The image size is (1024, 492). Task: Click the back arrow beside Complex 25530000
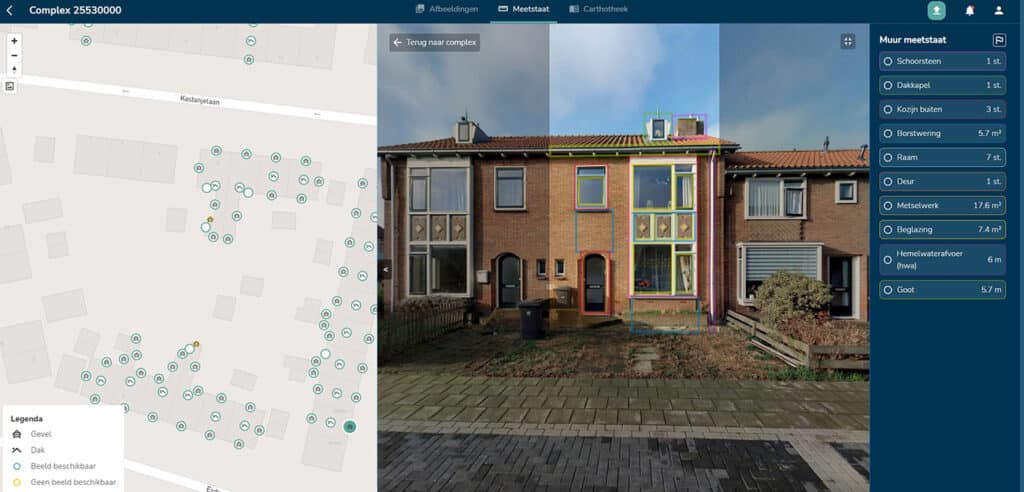[11, 10]
